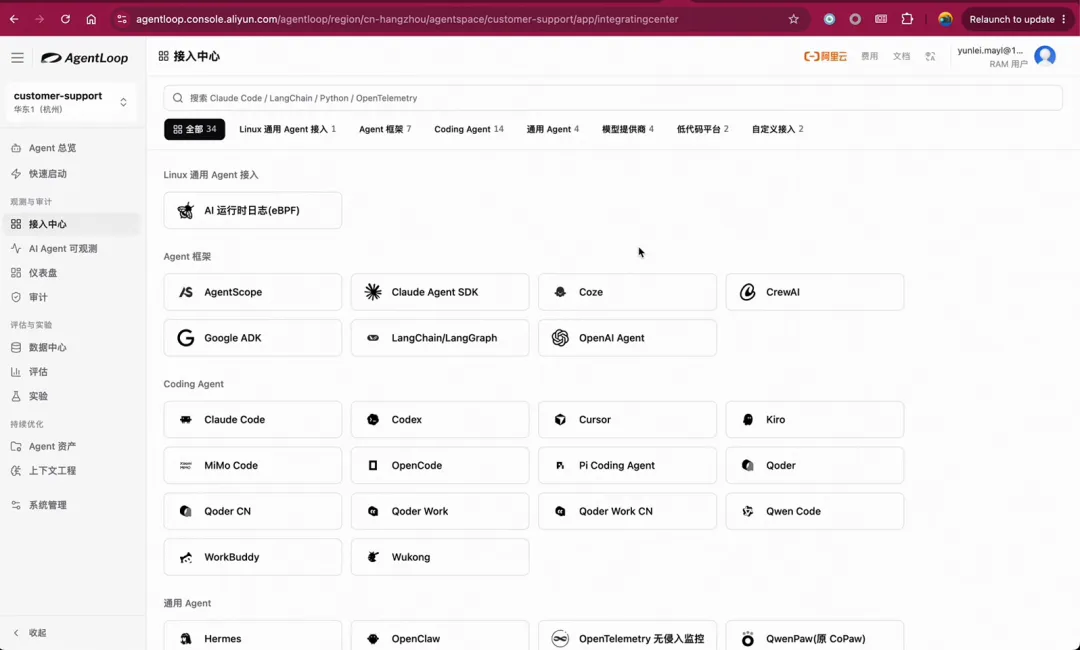Viewport: 1080px width, 650px height.
Task: Select the 全部 34 filter tab
Action: (x=194, y=129)
